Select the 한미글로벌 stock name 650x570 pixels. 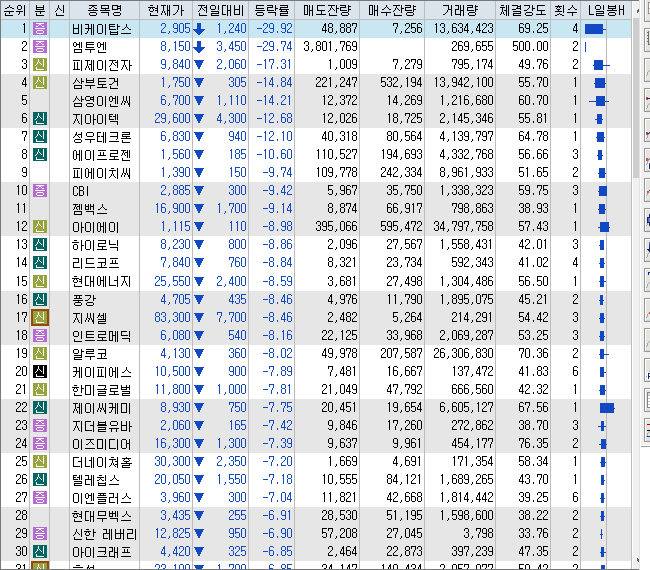102,390
